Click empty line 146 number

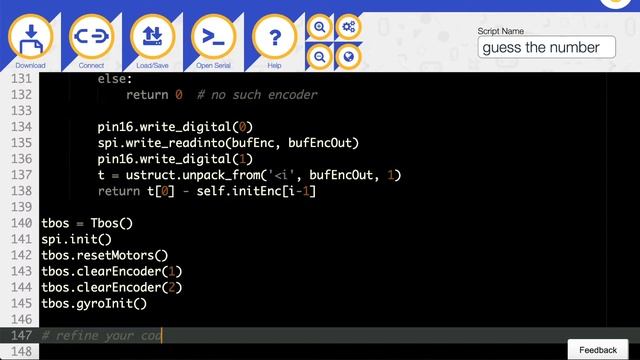21,320
